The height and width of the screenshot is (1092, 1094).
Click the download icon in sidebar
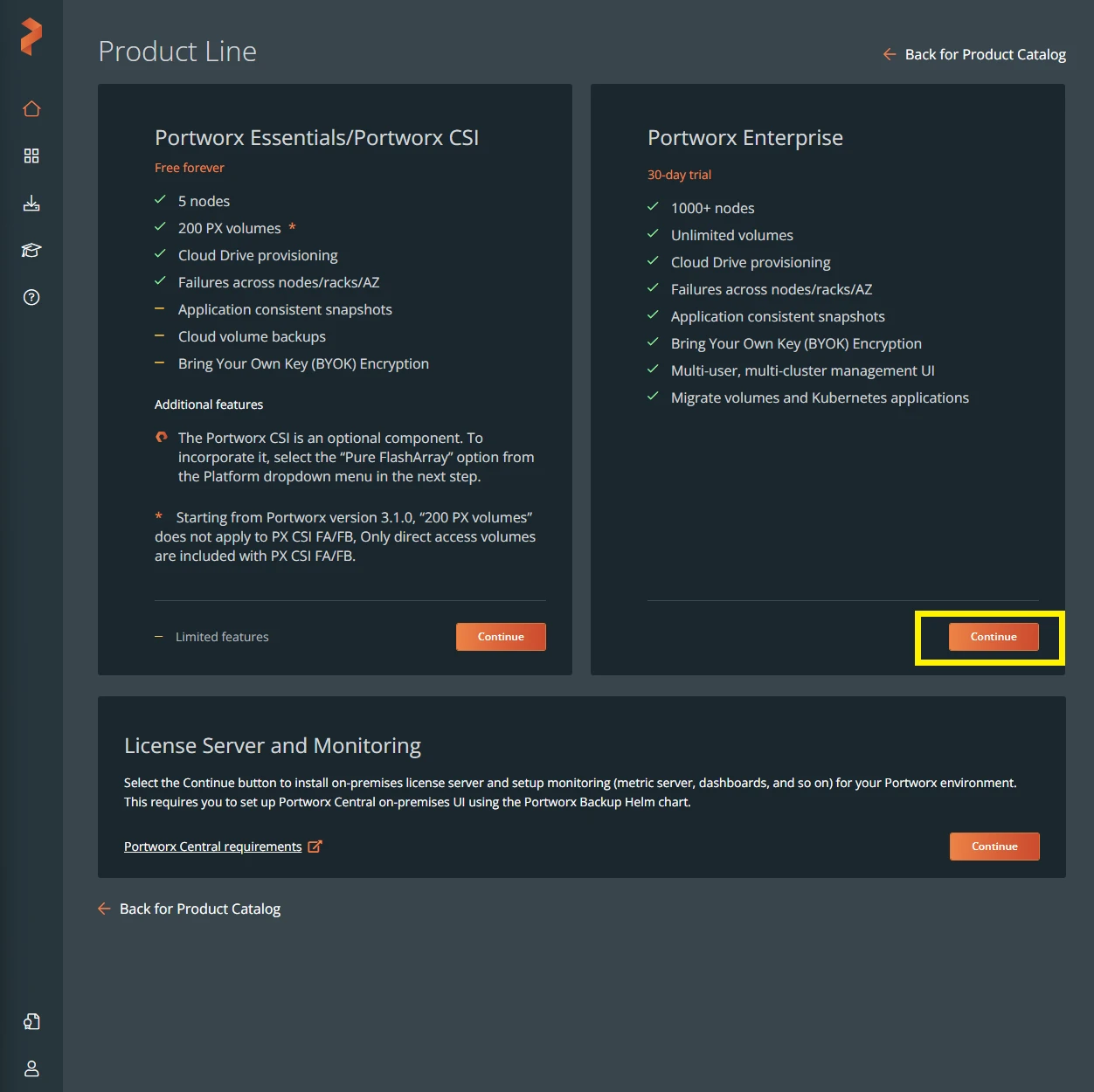pyautogui.click(x=31, y=204)
